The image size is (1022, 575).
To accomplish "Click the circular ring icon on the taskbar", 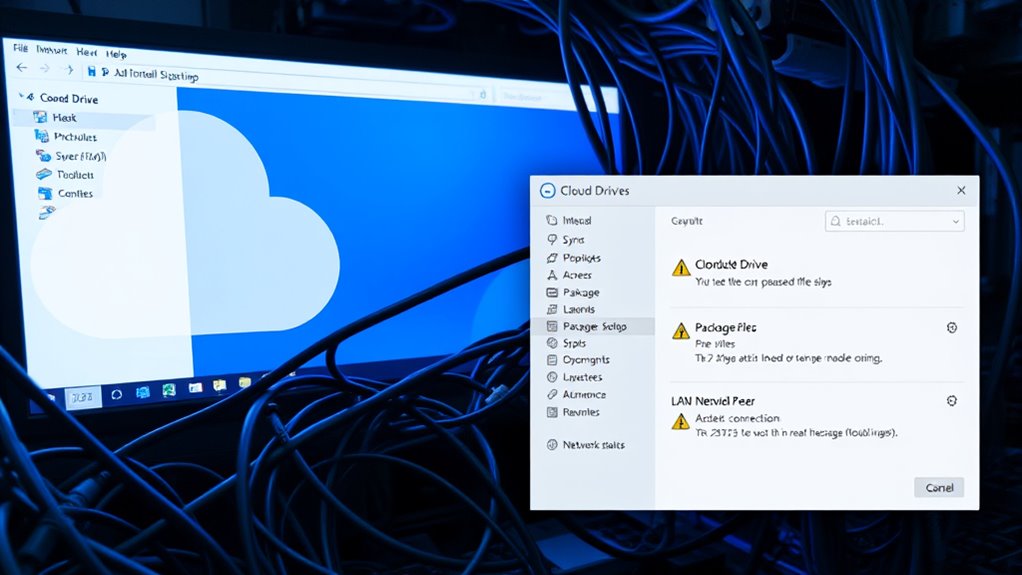I will coord(117,394).
